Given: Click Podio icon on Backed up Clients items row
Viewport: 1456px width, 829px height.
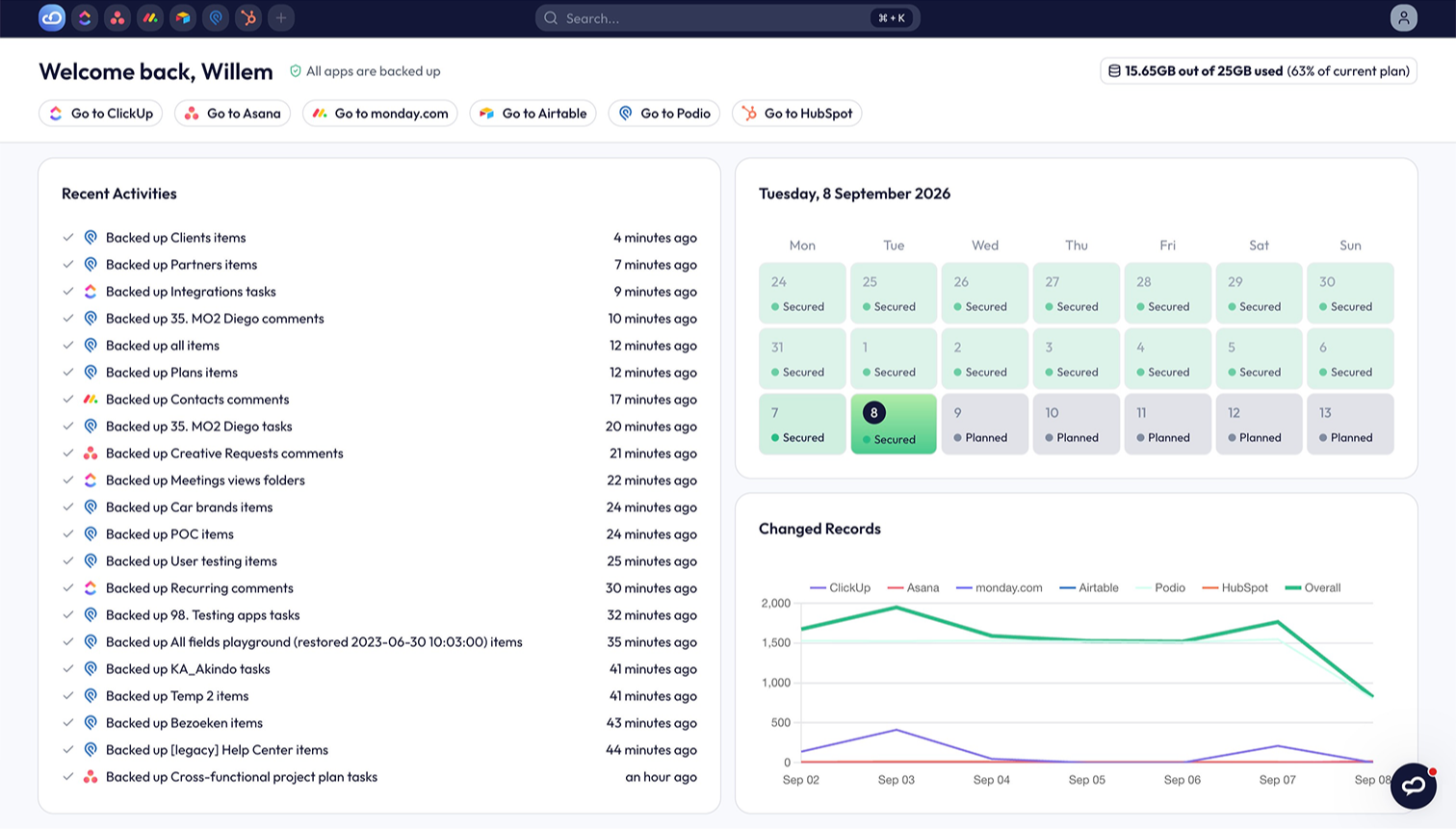Looking at the screenshot, I should click(91, 237).
